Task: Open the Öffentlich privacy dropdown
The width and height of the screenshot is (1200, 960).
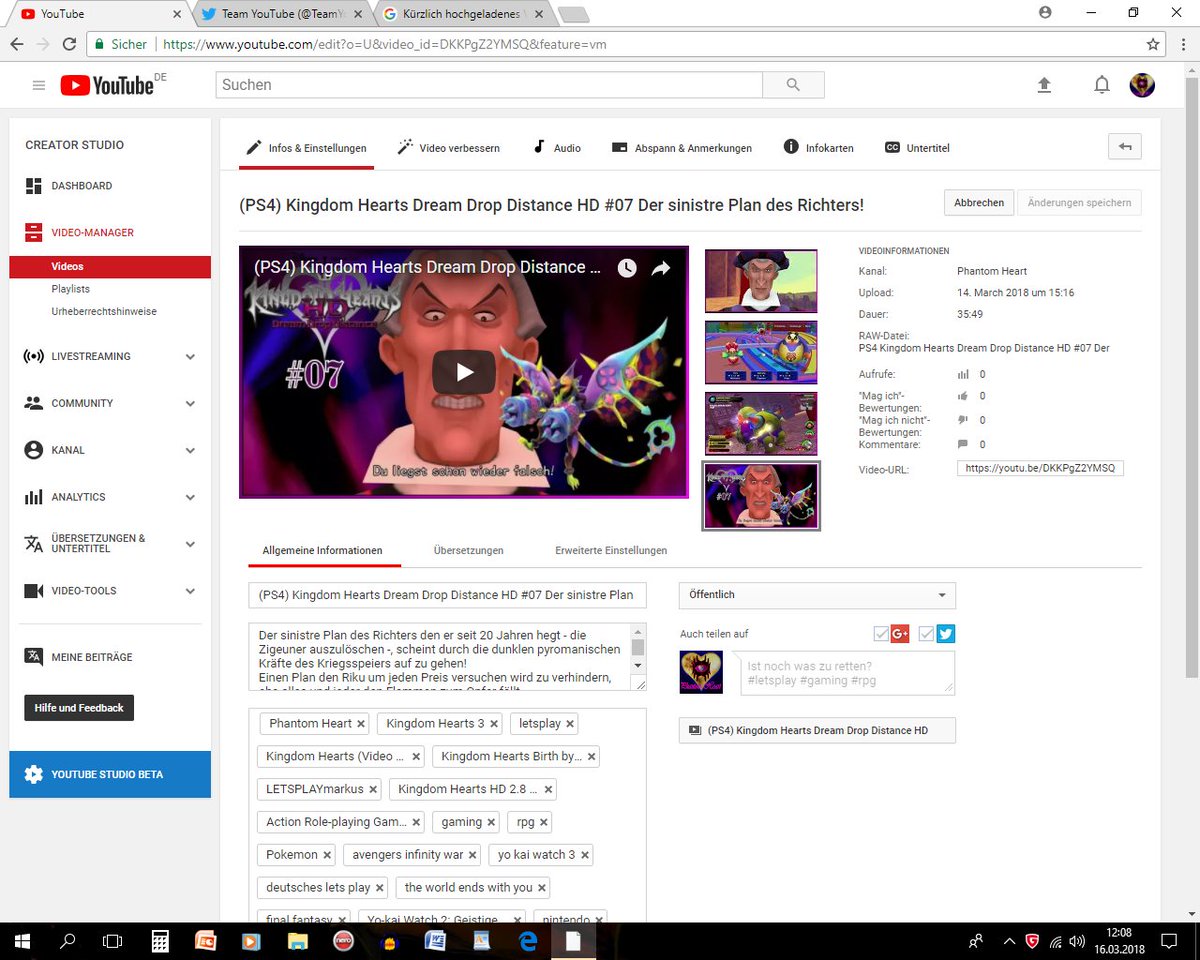Action: pyautogui.click(x=817, y=595)
